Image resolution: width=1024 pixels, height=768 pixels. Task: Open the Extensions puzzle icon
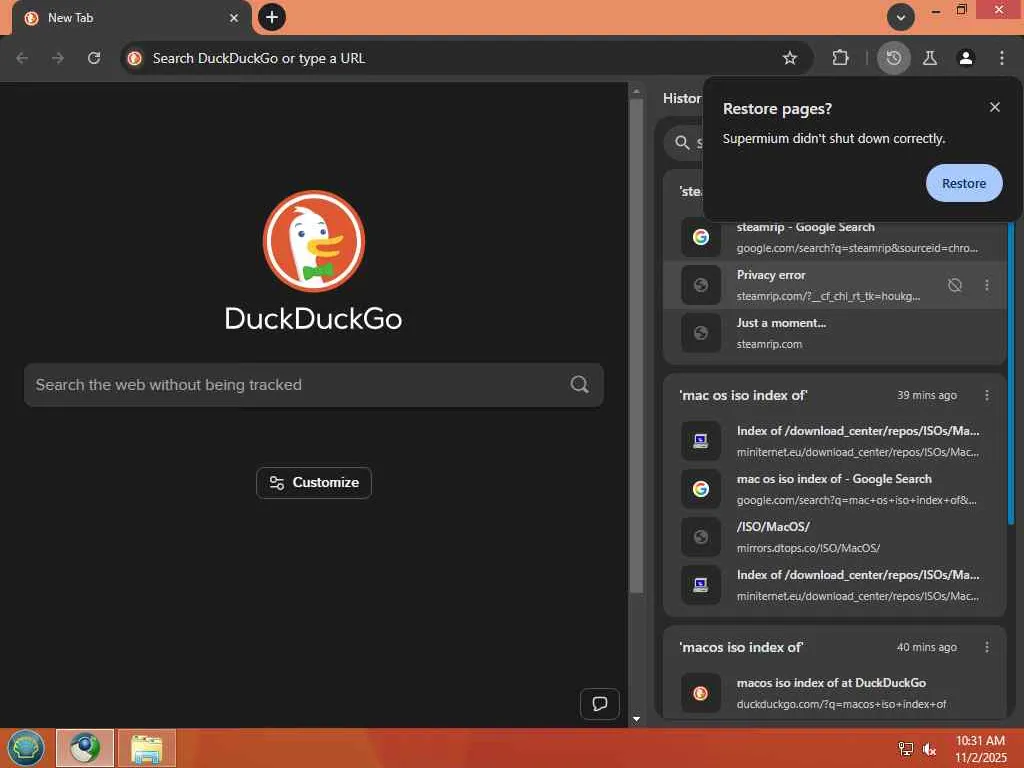(840, 58)
